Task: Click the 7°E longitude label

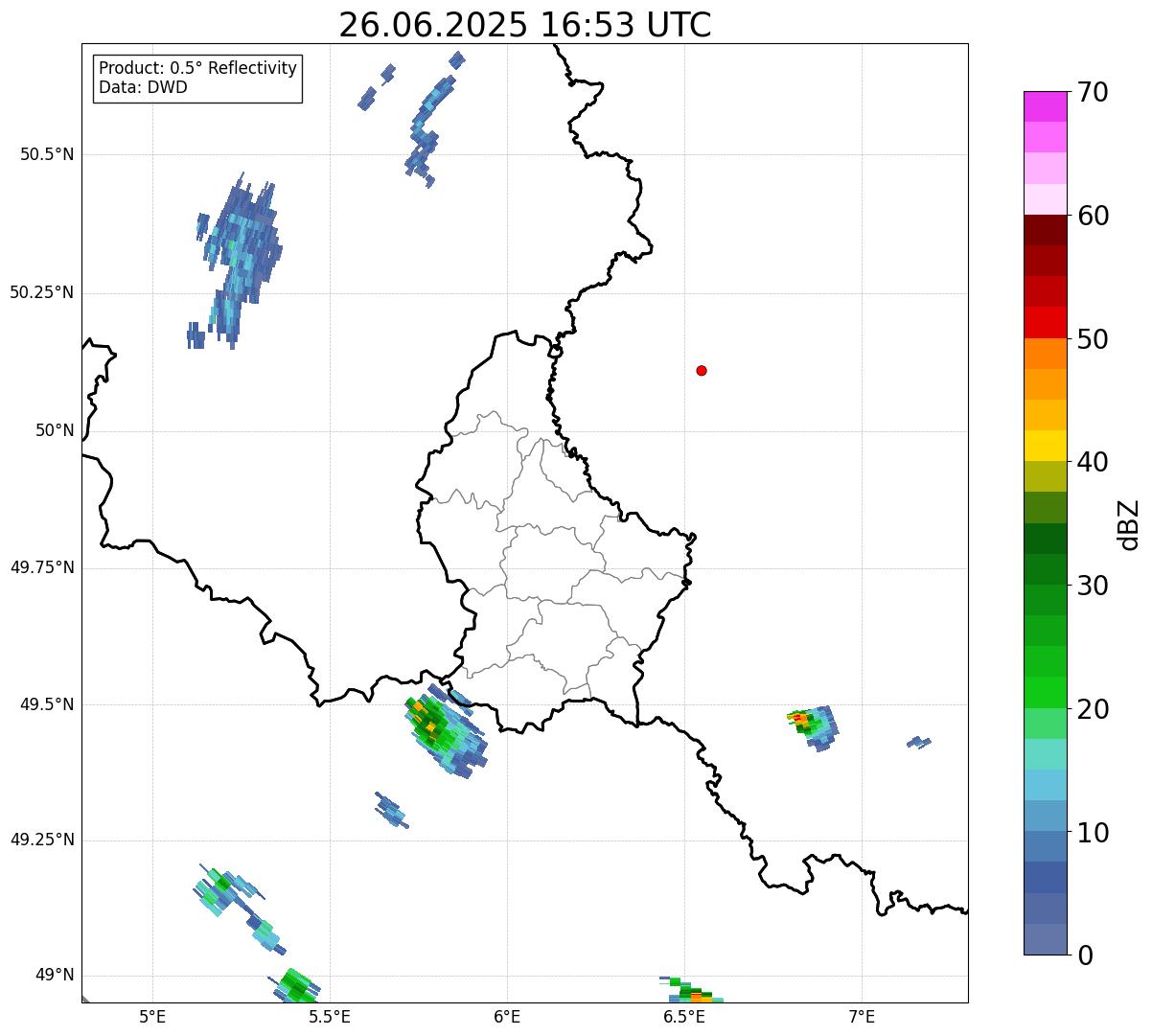Action: click(x=863, y=1016)
